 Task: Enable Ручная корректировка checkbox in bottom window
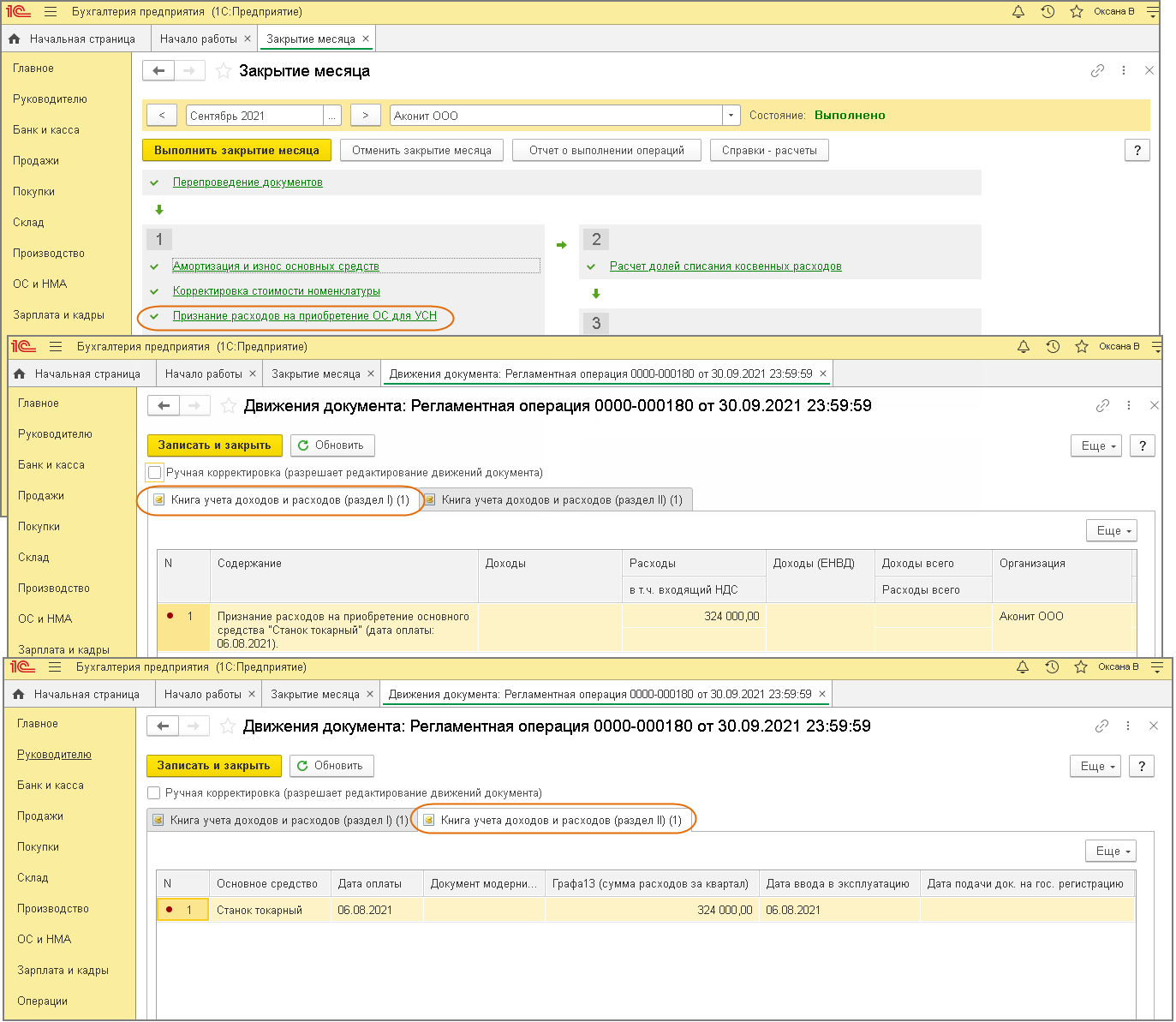point(154,792)
